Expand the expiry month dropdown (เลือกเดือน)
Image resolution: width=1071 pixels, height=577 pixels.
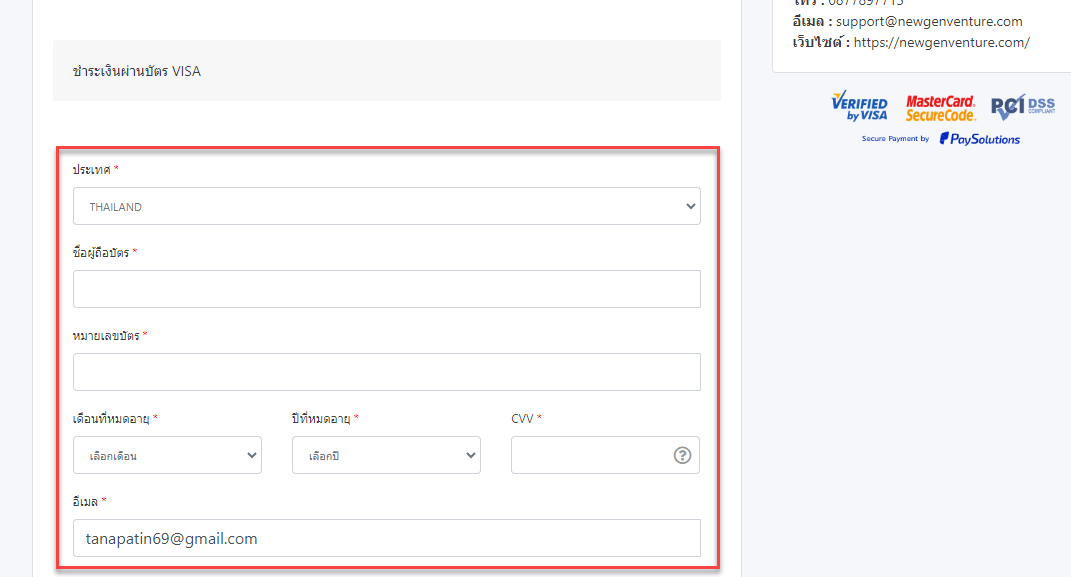[167, 455]
